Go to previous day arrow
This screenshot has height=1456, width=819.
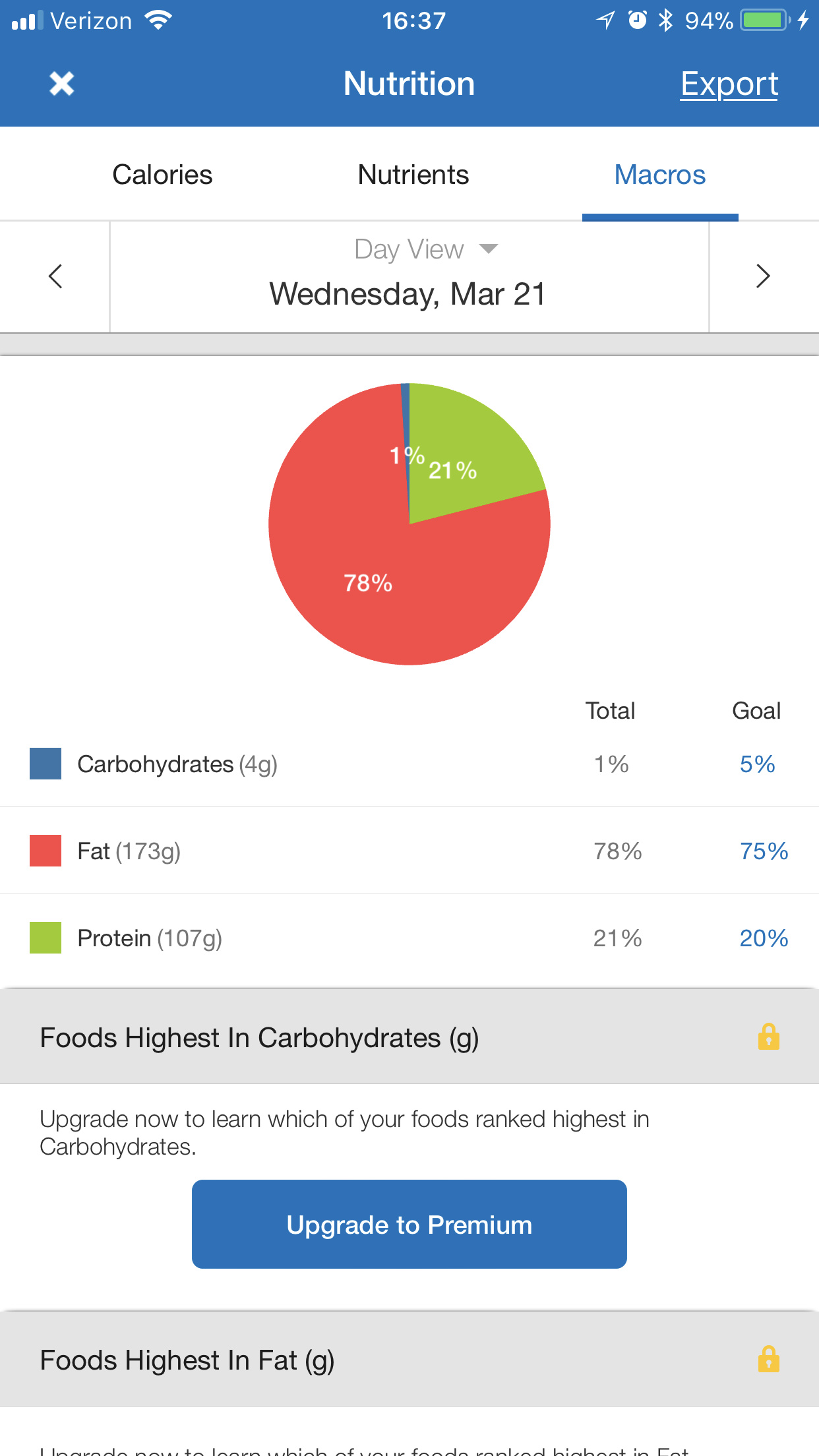(55, 276)
